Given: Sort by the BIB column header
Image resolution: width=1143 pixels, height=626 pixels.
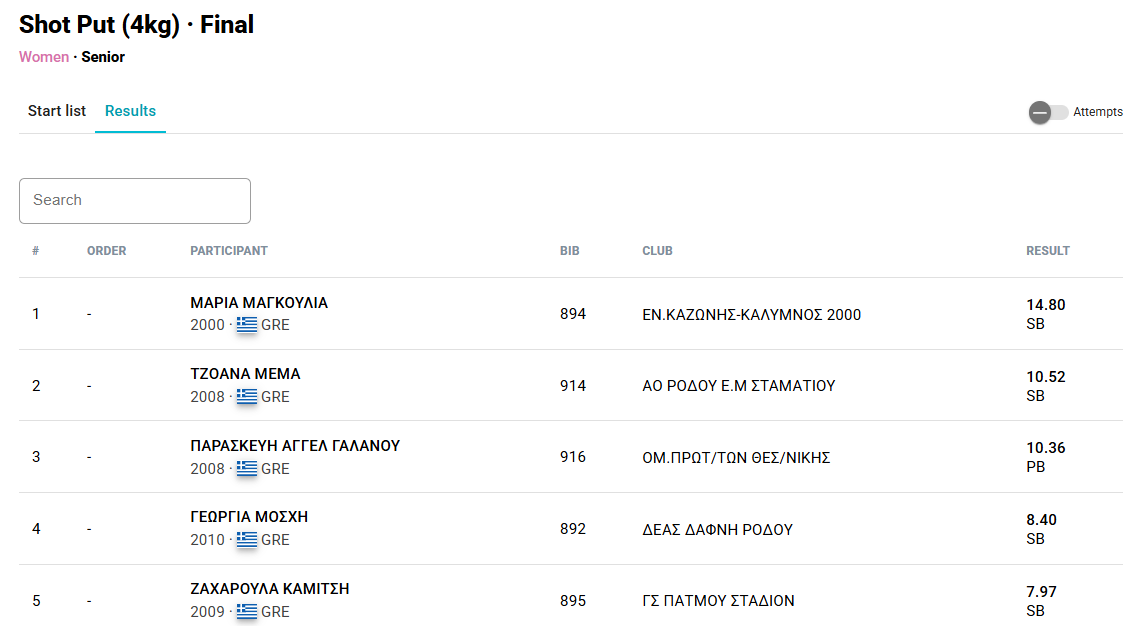Looking at the screenshot, I should point(570,251).
